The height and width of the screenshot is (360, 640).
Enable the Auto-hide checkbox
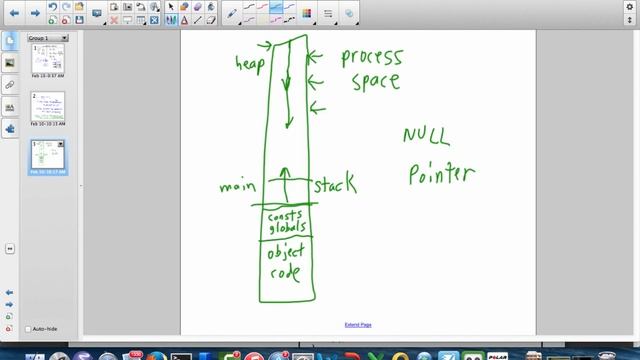click(28, 329)
